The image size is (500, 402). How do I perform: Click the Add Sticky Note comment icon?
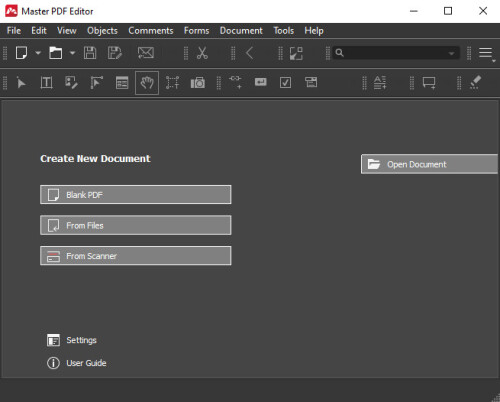click(429, 83)
